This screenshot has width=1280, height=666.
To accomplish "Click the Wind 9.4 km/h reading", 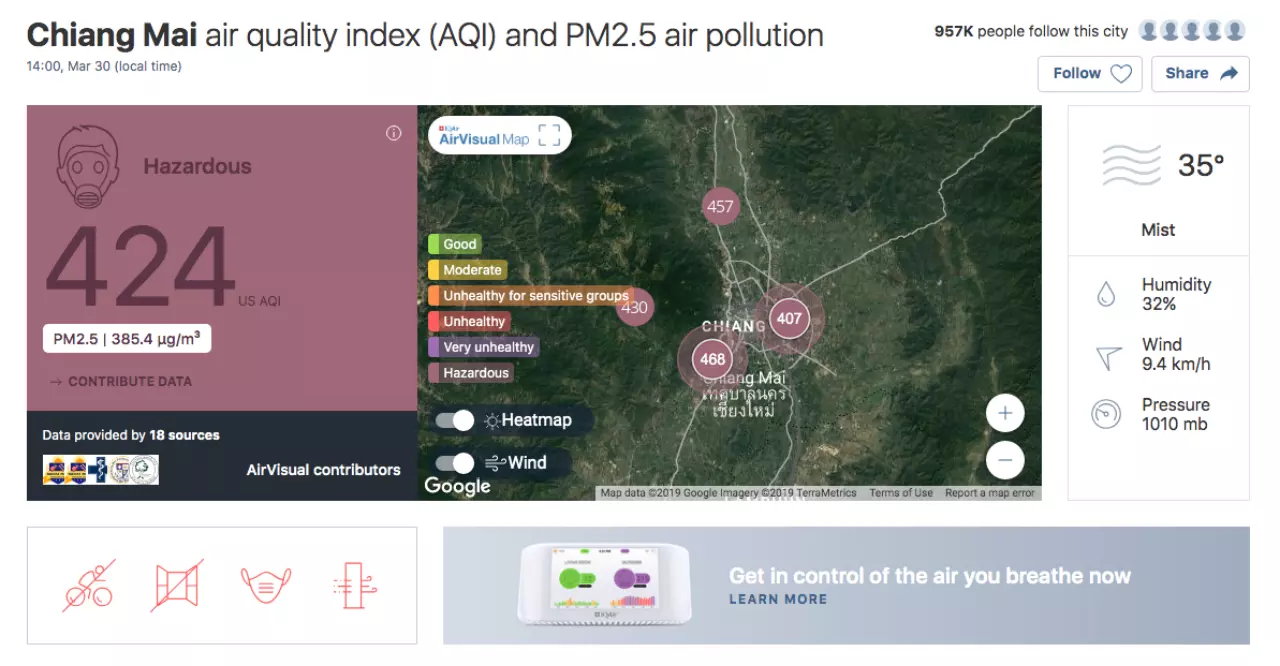I will (1176, 354).
